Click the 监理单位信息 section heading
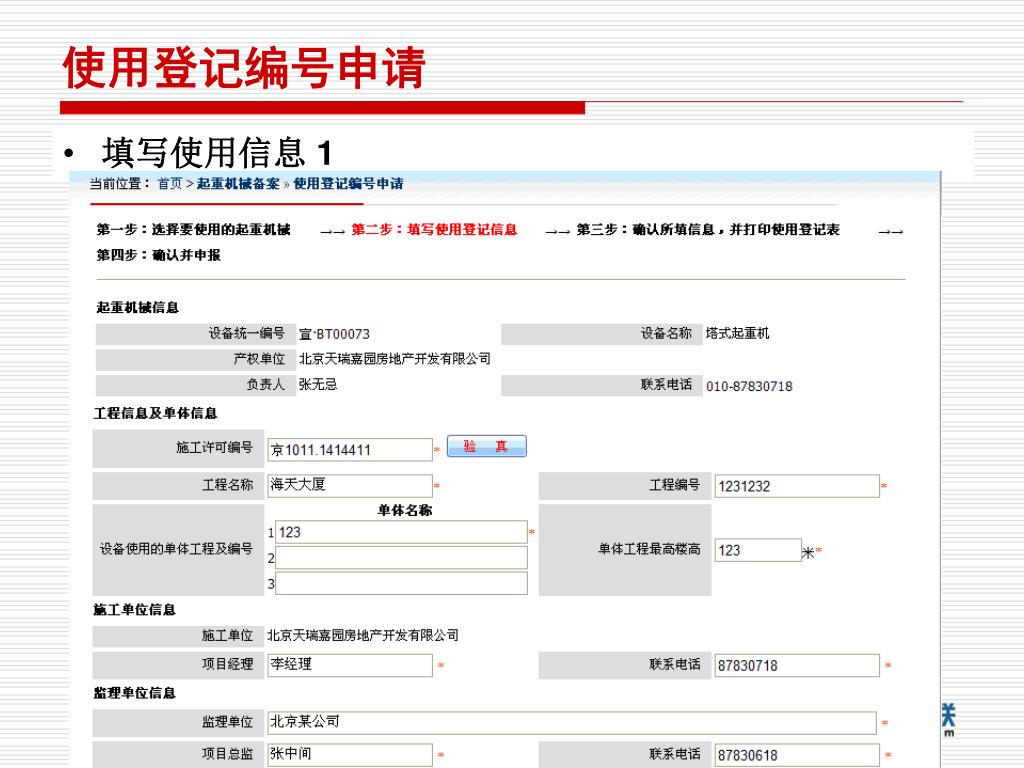Image resolution: width=1024 pixels, height=768 pixels. point(135,693)
